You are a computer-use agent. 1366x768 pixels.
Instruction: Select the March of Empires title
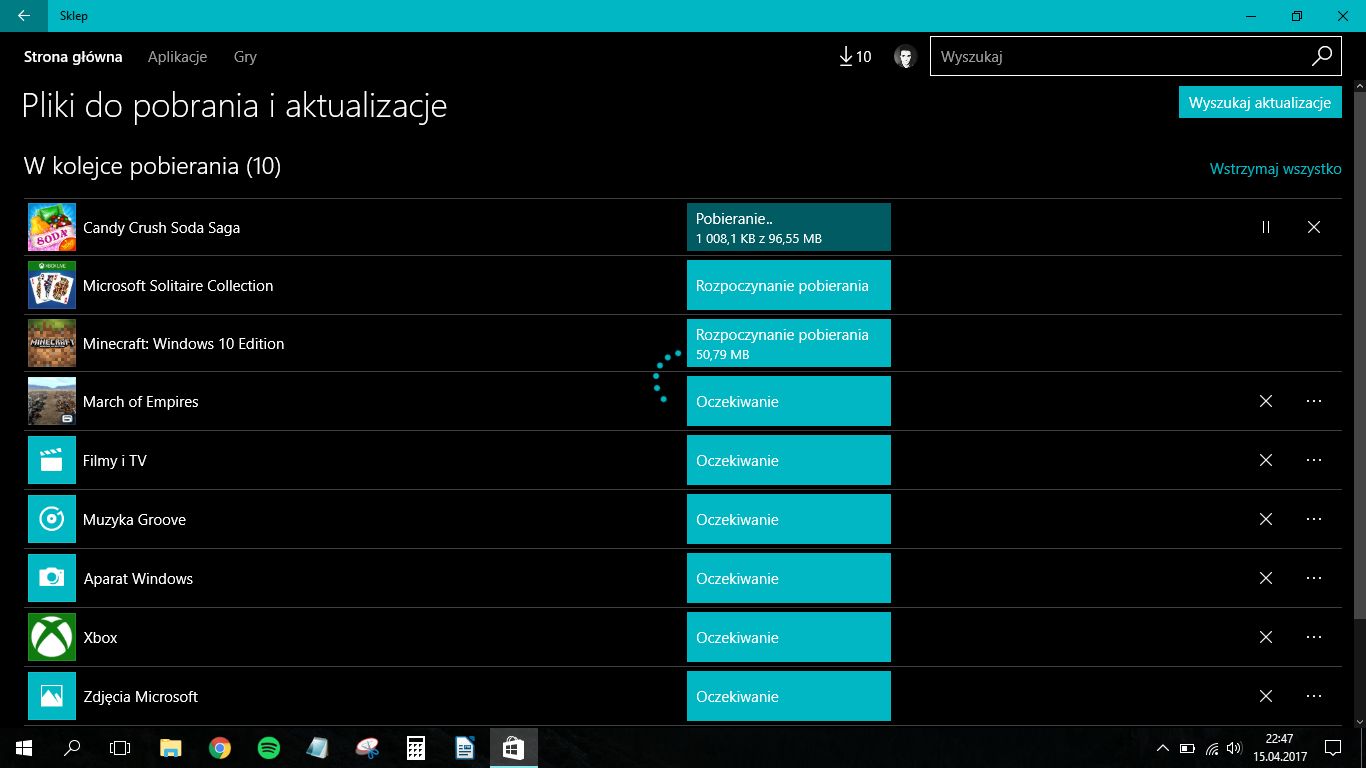[141, 402]
